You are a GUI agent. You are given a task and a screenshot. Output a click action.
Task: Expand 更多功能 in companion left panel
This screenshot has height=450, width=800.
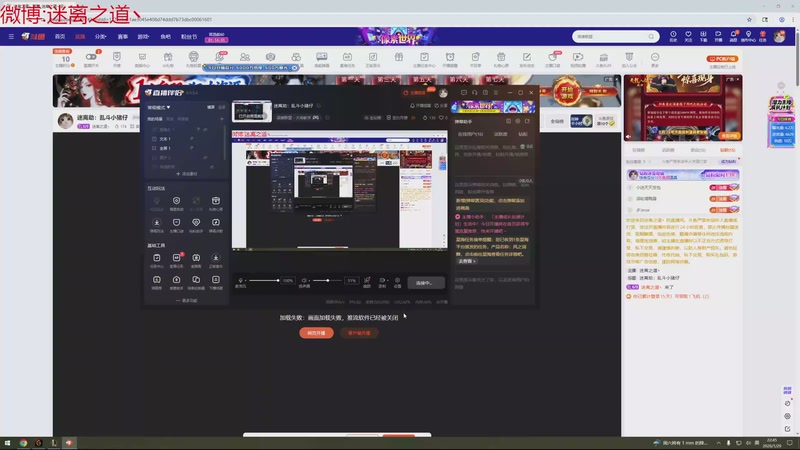[x=187, y=301]
